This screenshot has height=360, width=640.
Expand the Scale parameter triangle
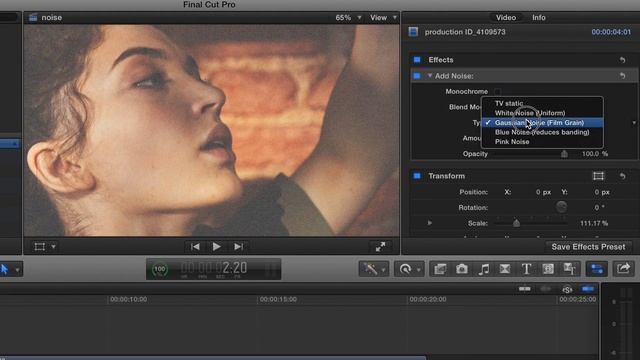(429, 223)
